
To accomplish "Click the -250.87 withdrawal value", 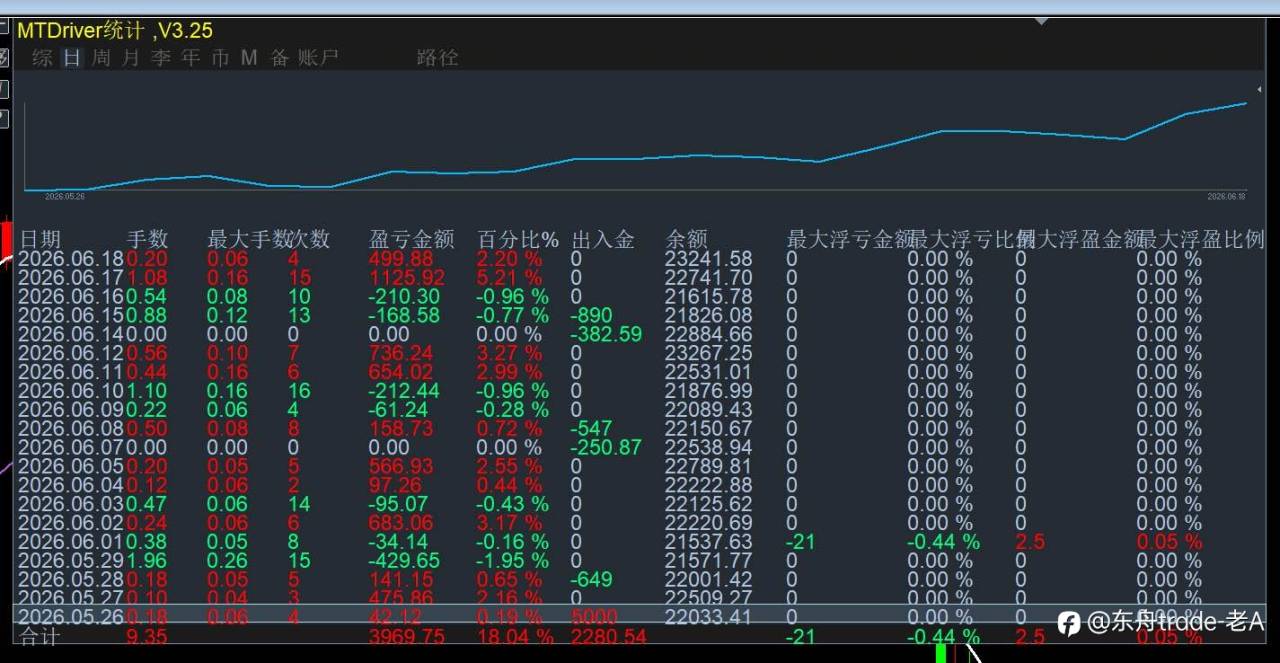I will (x=606, y=448).
